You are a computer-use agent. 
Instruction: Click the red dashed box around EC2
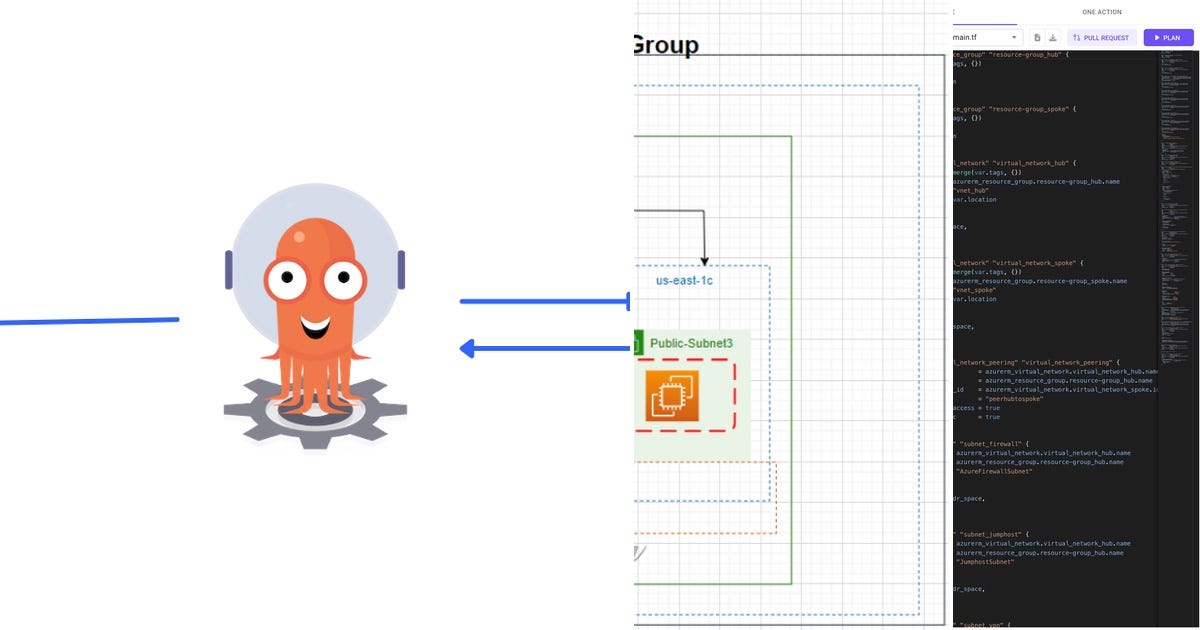tap(685, 397)
